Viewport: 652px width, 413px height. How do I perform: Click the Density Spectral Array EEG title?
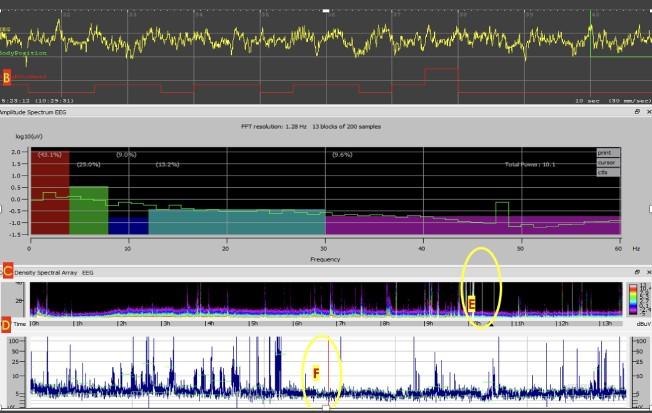pyautogui.click(x=54, y=273)
